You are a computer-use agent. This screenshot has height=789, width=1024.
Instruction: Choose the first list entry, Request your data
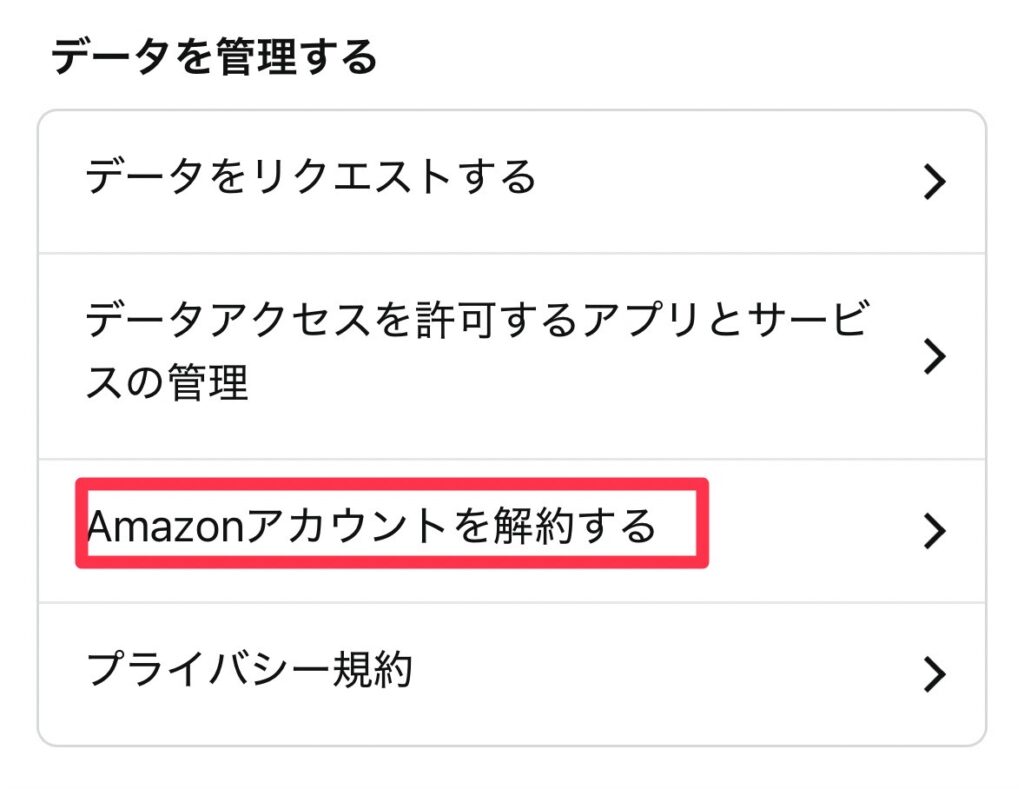pos(311,179)
